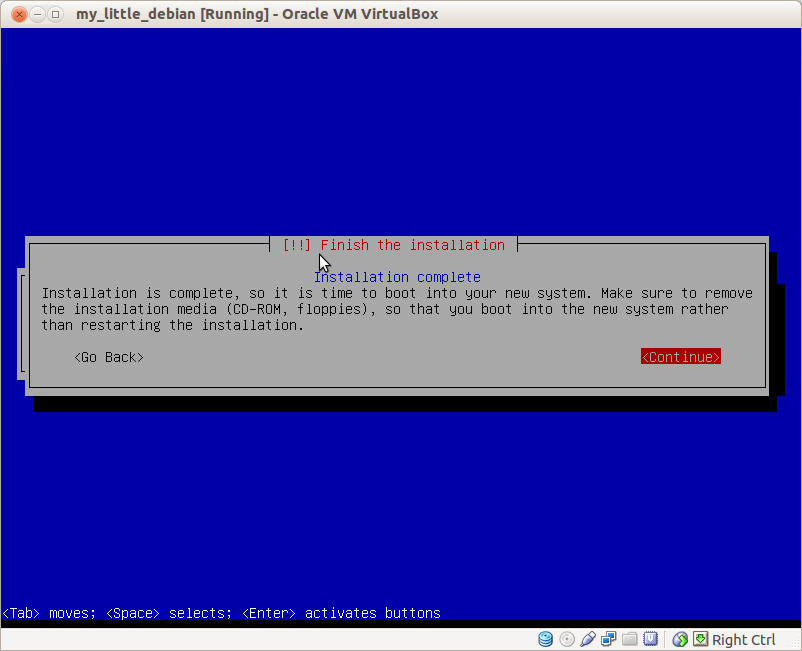Screen dimensions: 802x651
Task: Click the window resize grip corner
Action: pyautogui.click(x=795, y=644)
